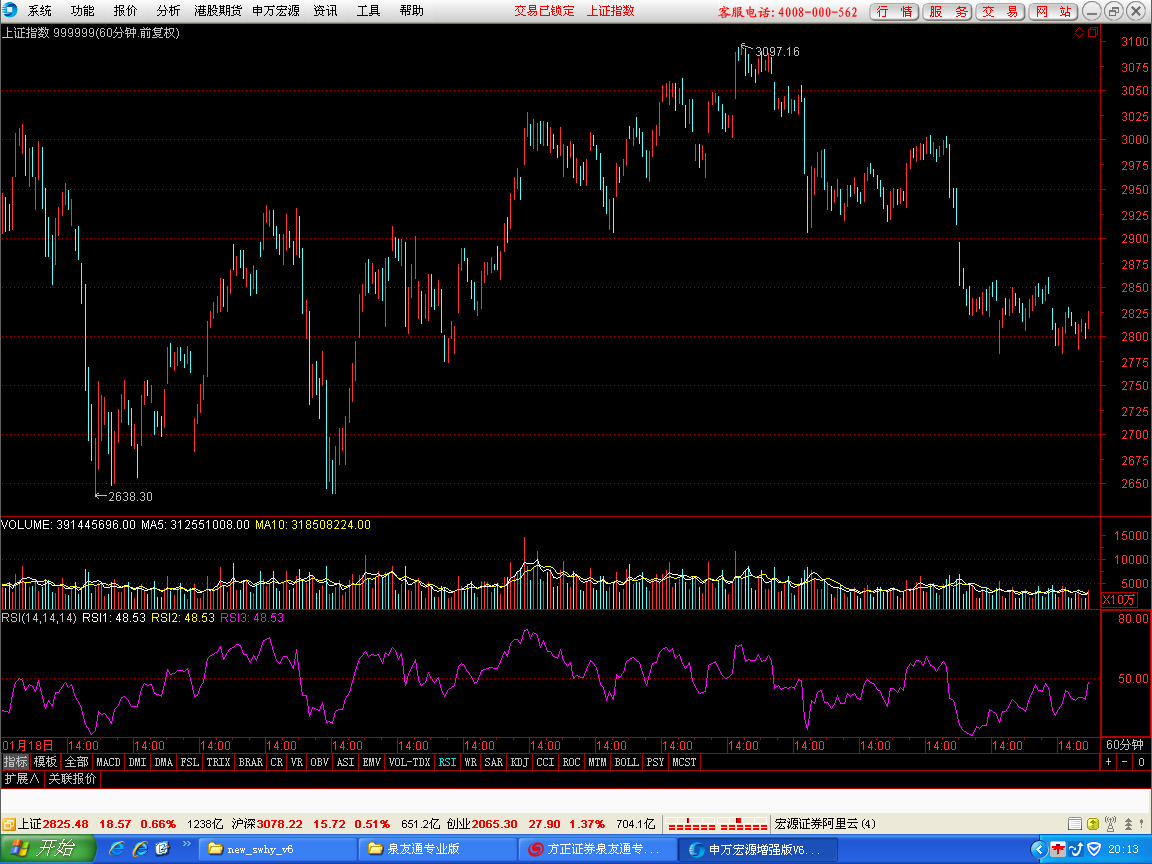Open the 资讯 menu
Image resolution: width=1152 pixels, height=864 pixels.
pyautogui.click(x=325, y=11)
